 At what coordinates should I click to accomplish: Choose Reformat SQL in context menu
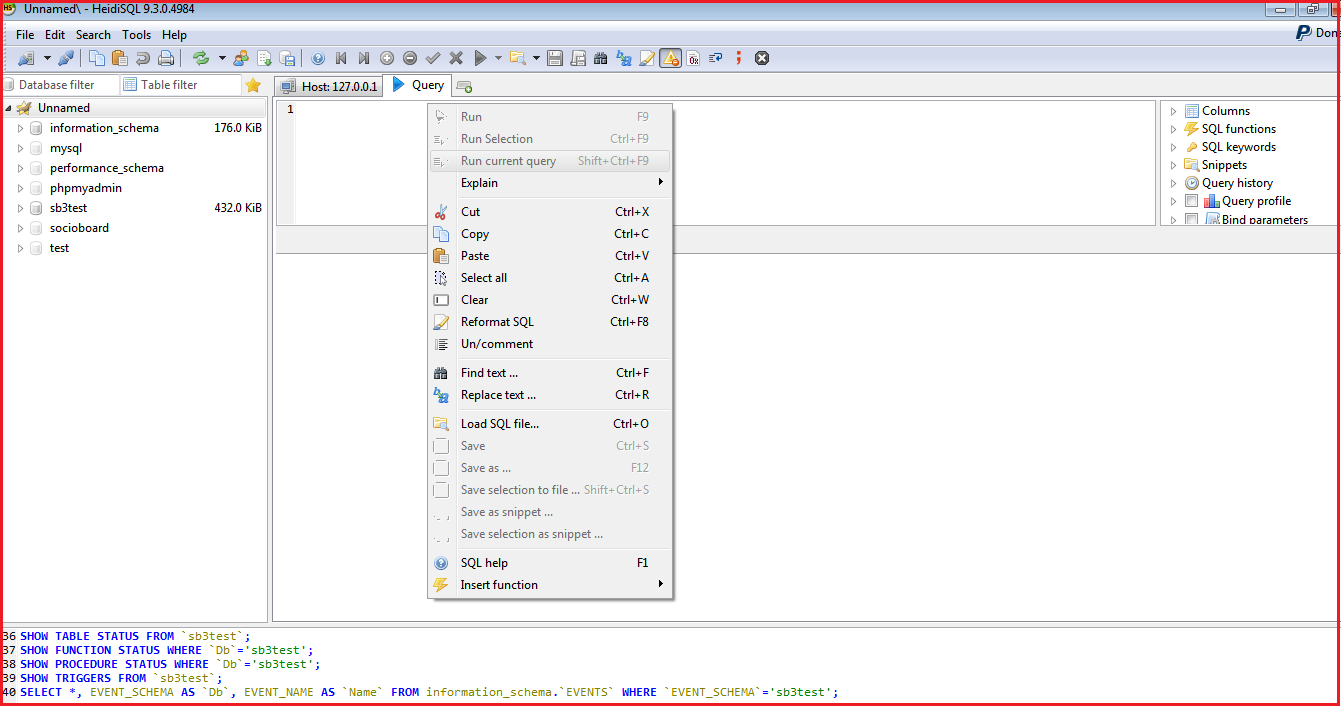coord(550,322)
